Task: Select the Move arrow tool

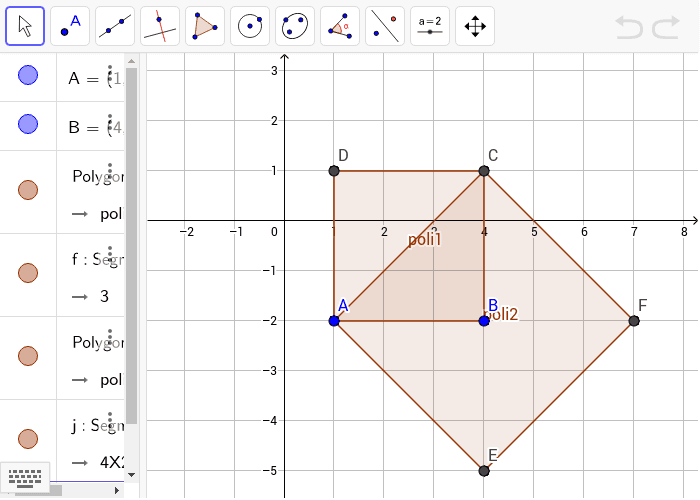Action: tap(25, 26)
